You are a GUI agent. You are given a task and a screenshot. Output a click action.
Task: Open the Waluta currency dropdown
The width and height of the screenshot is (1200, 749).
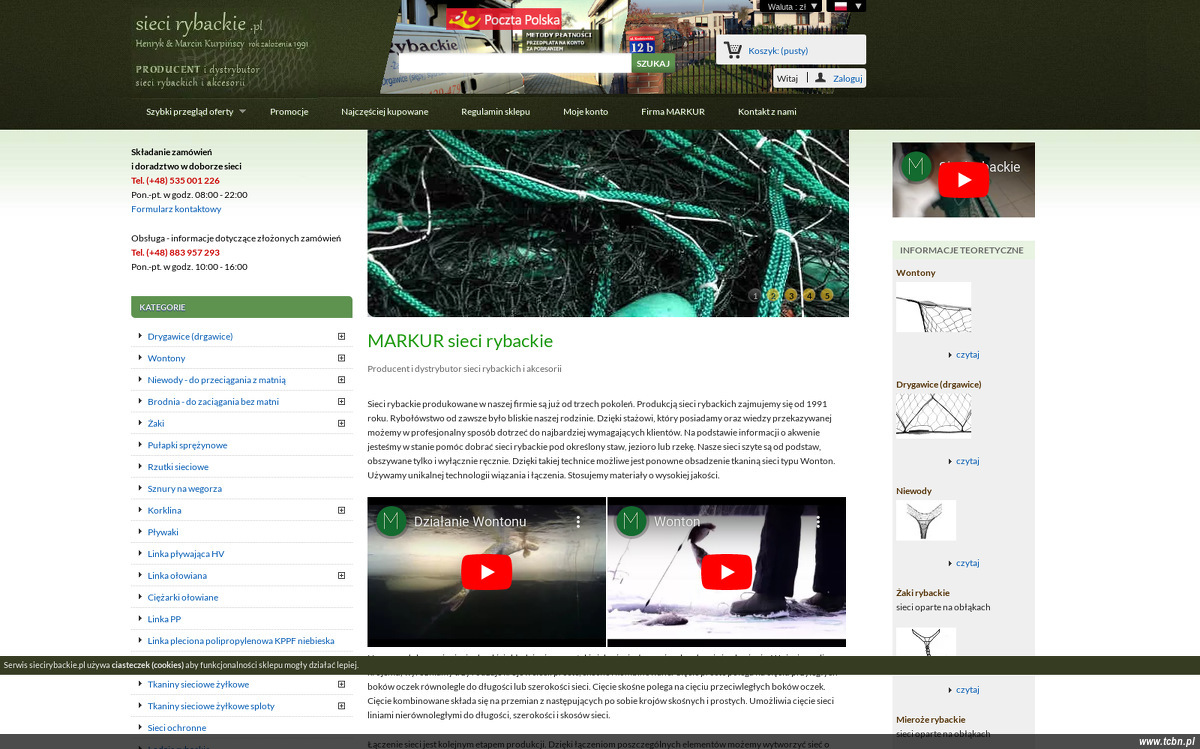point(792,6)
